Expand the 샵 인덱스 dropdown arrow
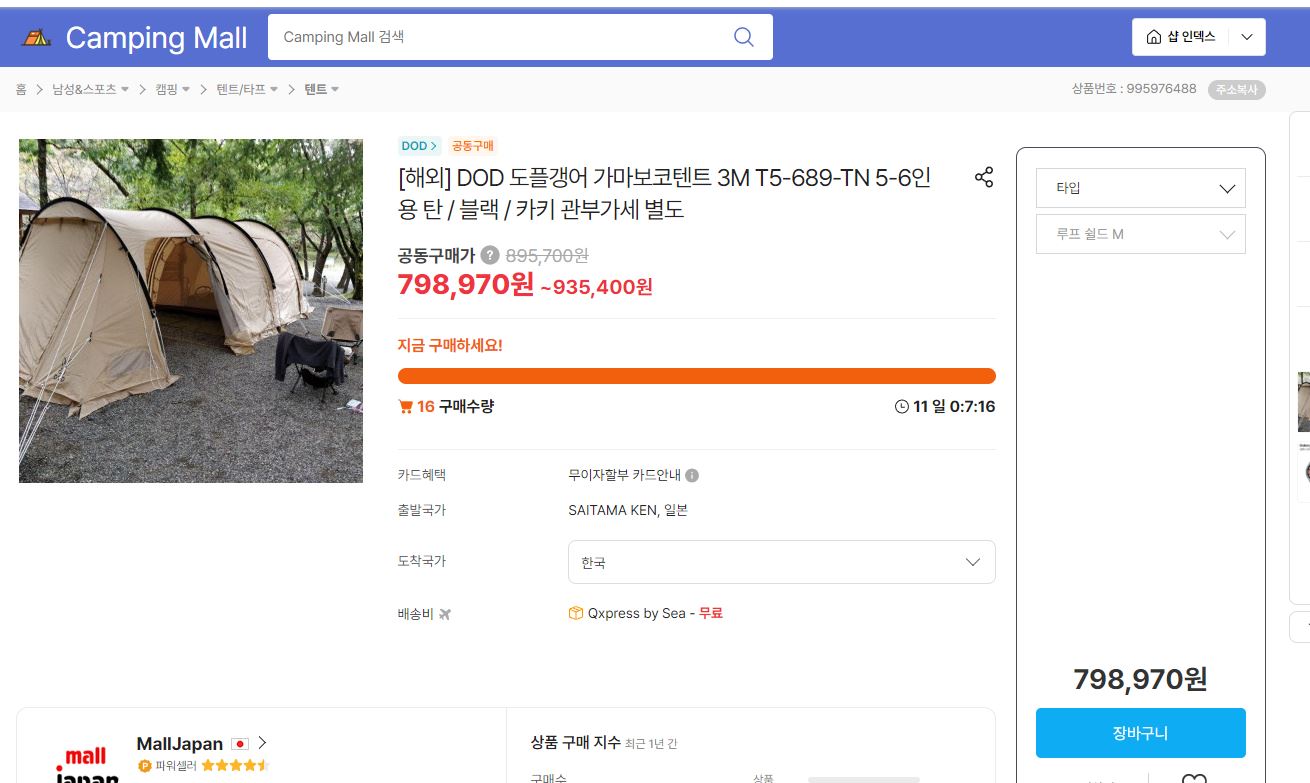Viewport: 1310px width, 783px height. click(1247, 37)
